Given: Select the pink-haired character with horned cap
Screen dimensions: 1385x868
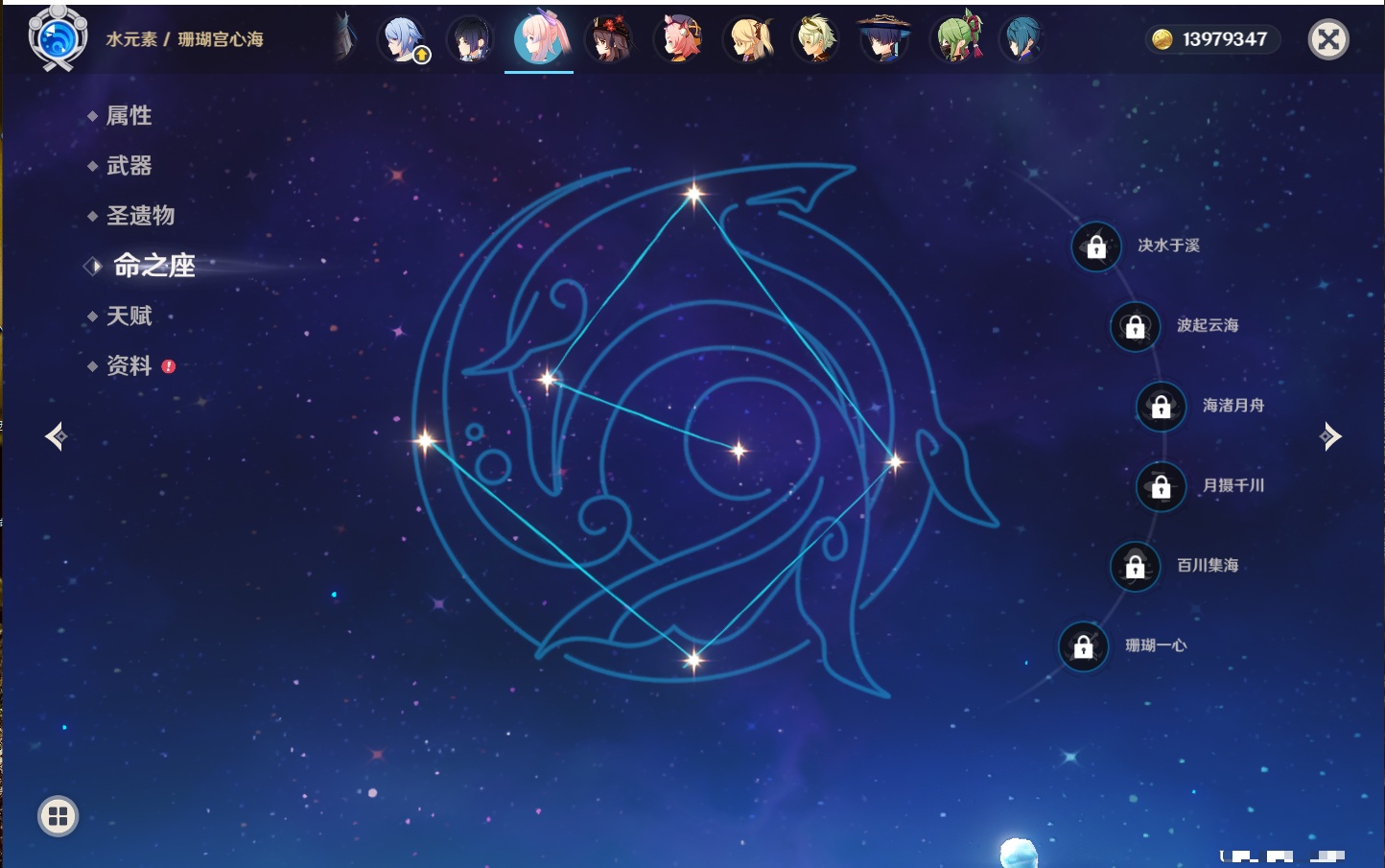Looking at the screenshot, I should point(677,39).
